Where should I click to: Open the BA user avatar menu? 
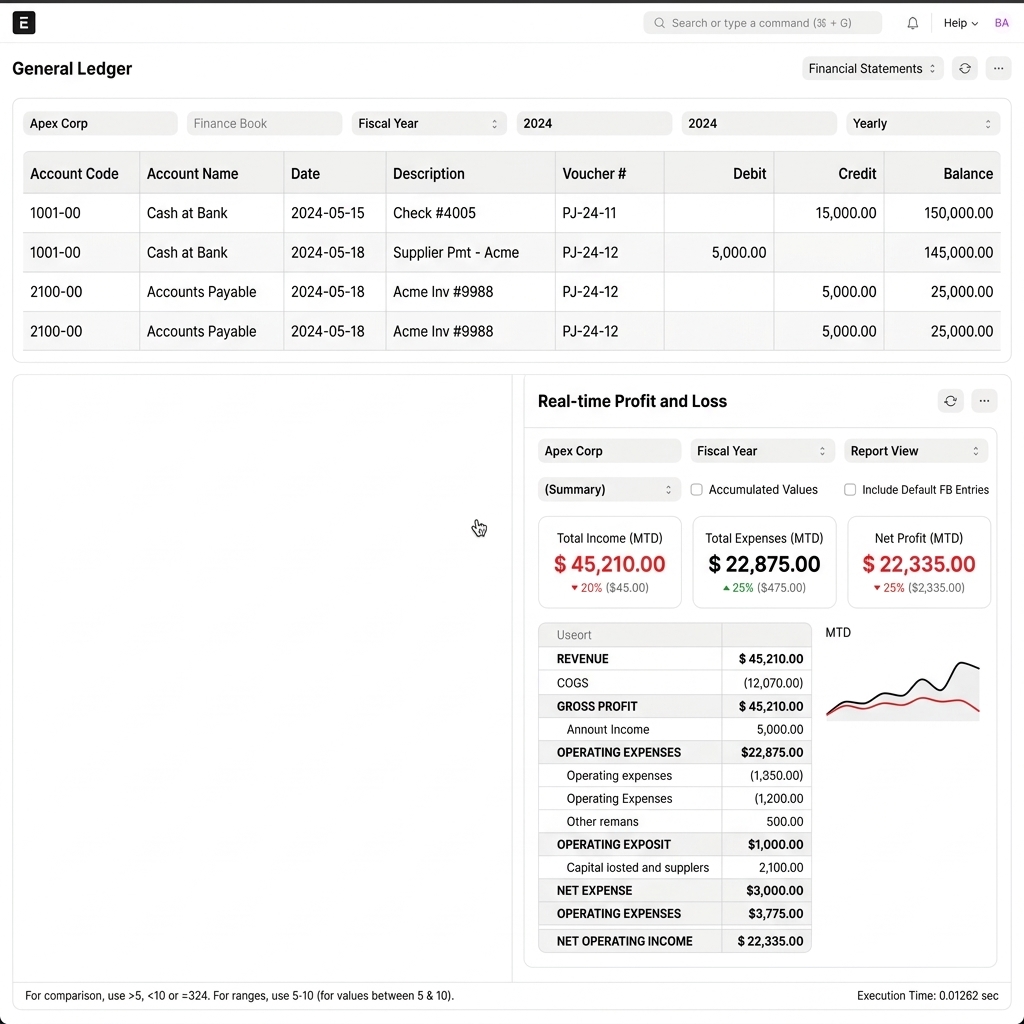pyautogui.click(x=1002, y=22)
